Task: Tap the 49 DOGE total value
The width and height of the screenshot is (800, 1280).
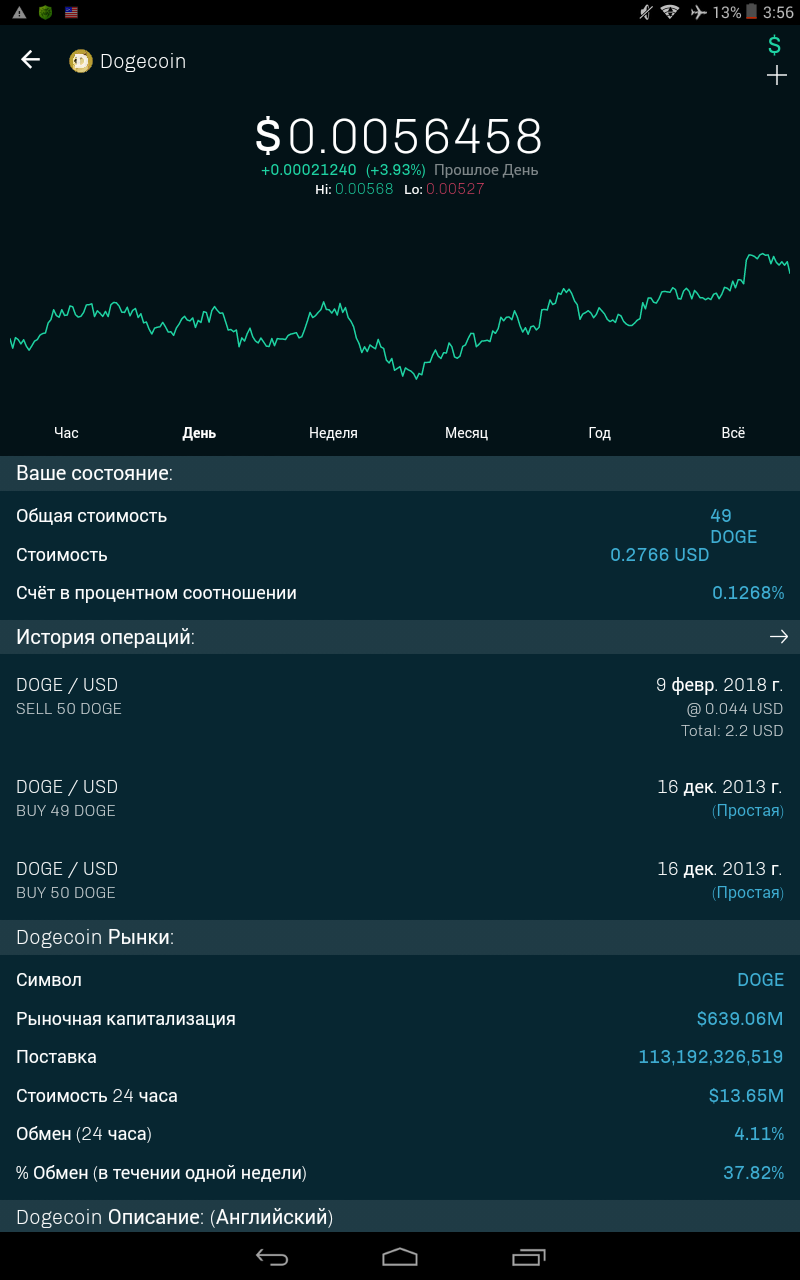Action: coord(733,526)
